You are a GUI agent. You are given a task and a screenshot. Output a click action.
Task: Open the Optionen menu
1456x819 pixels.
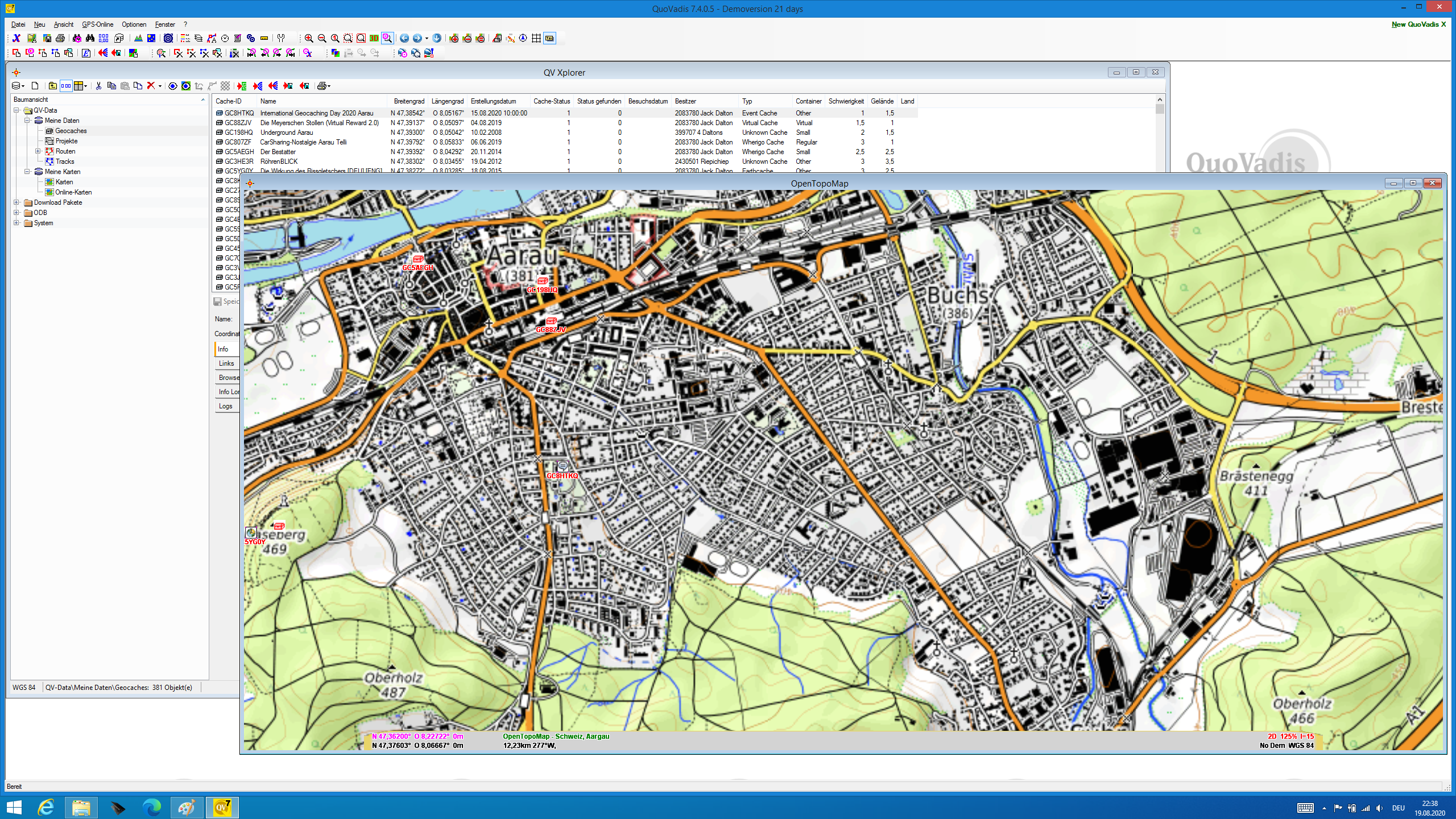[134, 24]
